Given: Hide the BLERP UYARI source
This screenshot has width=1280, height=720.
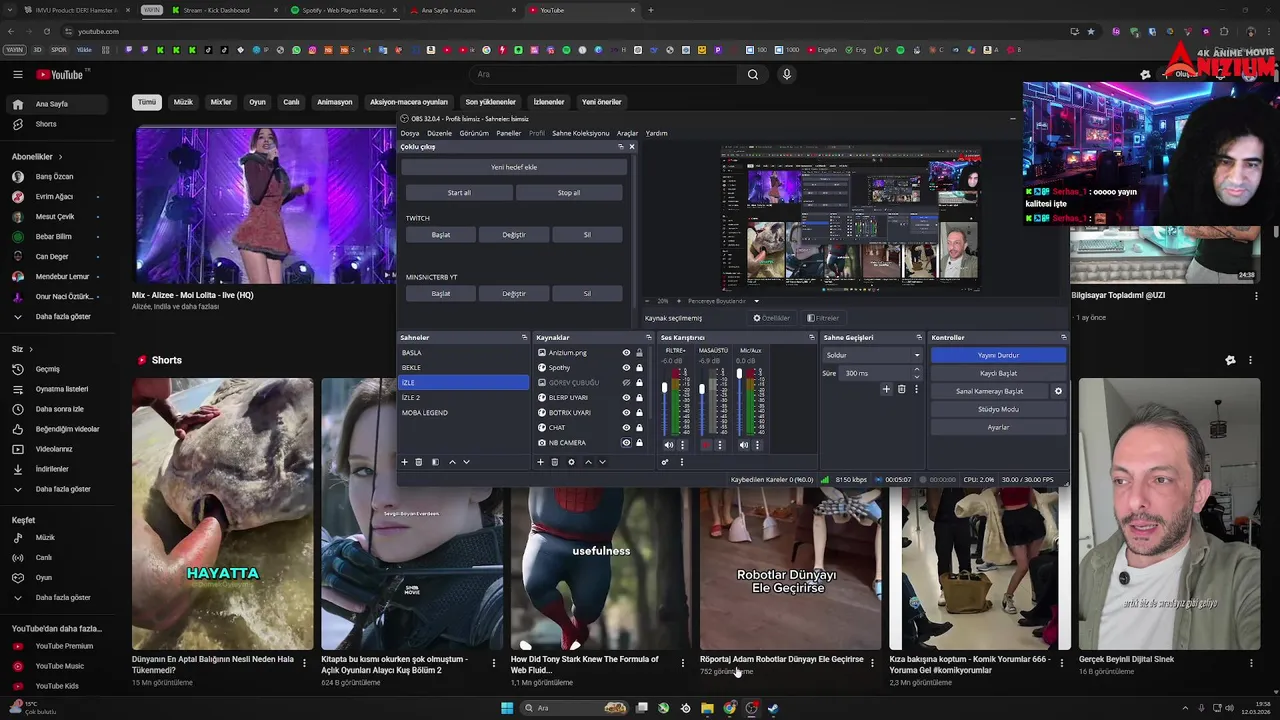Looking at the screenshot, I should pos(626,398).
